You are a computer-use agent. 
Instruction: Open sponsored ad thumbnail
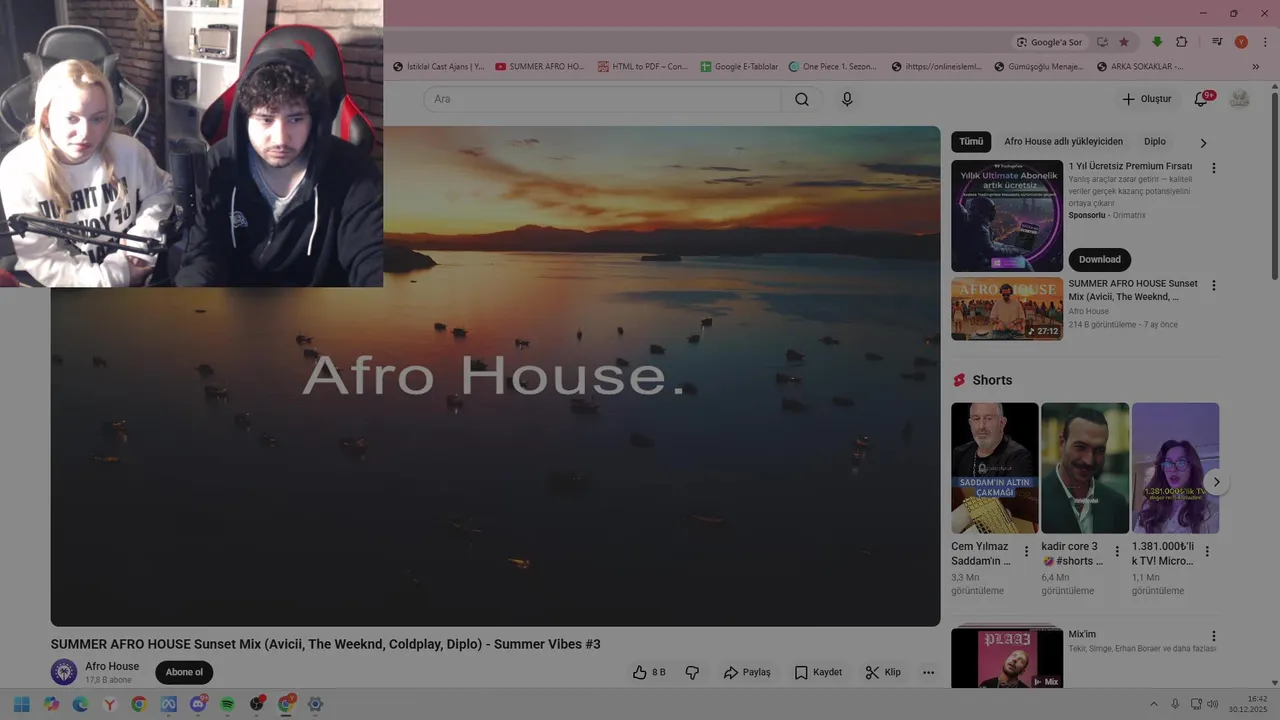point(1007,216)
